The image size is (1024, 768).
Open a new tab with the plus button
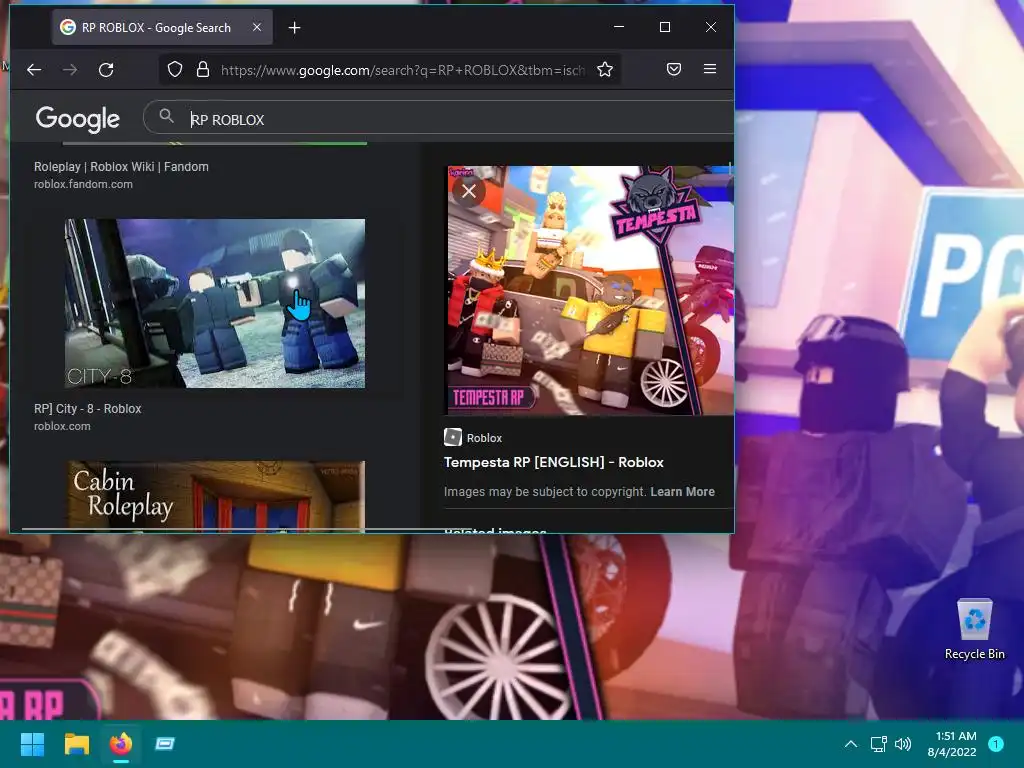point(295,27)
